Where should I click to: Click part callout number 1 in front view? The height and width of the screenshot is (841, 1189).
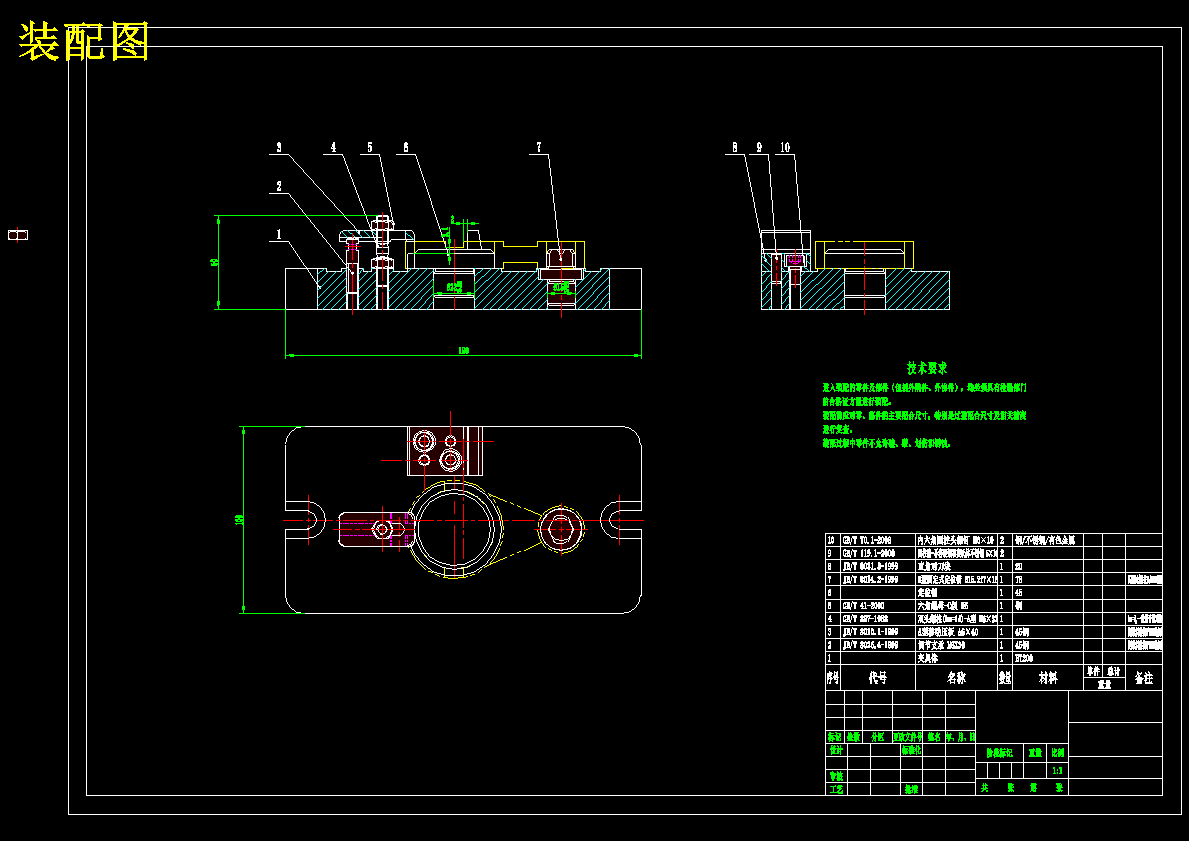(279, 235)
